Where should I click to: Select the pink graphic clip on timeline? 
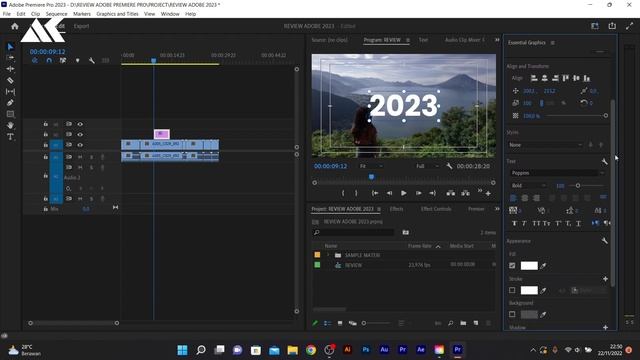[162, 134]
